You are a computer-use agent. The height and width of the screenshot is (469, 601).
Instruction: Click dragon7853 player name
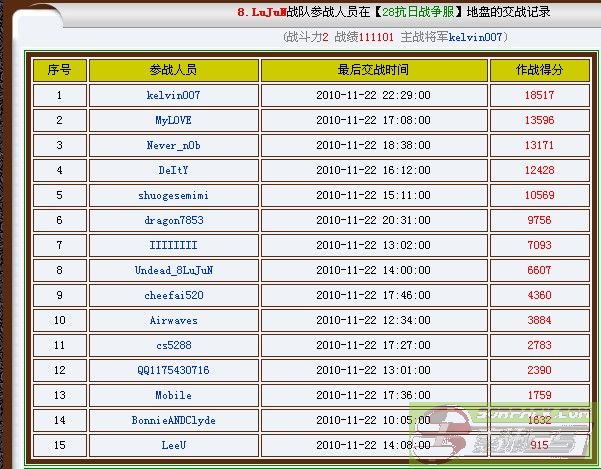pyautogui.click(x=173, y=220)
